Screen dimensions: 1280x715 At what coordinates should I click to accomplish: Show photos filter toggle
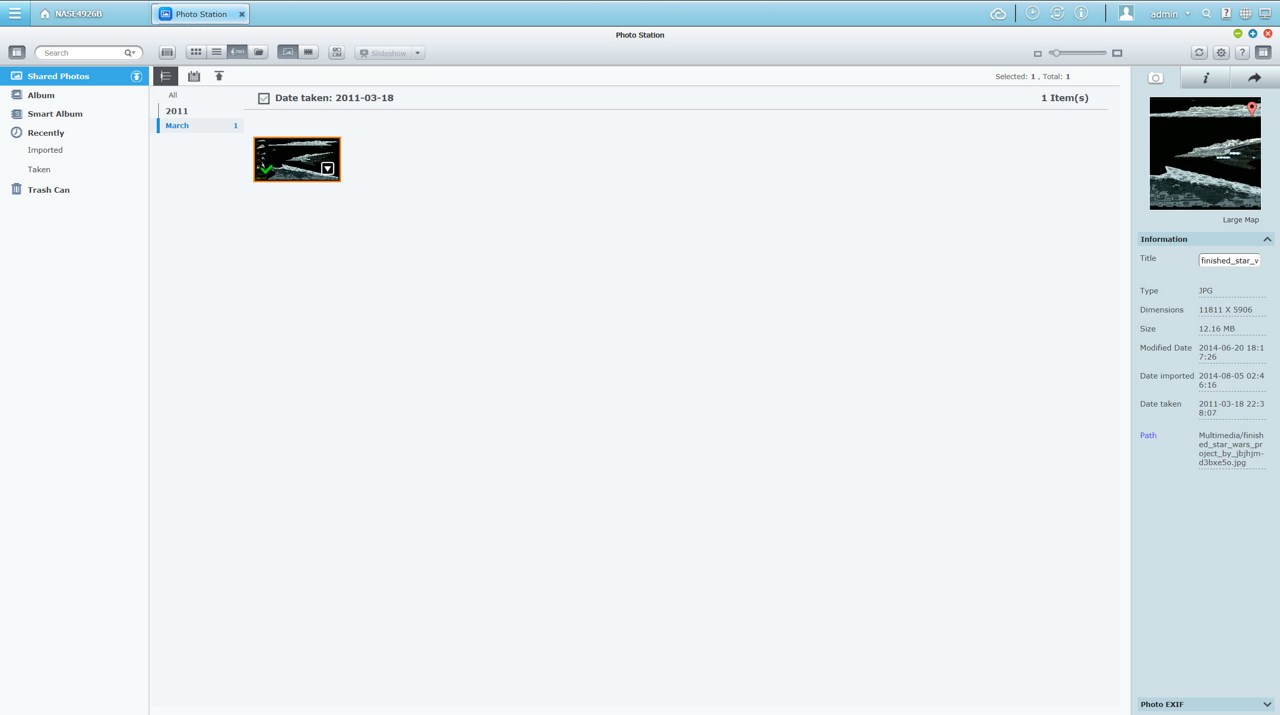pyautogui.click(x=288, y=52)
